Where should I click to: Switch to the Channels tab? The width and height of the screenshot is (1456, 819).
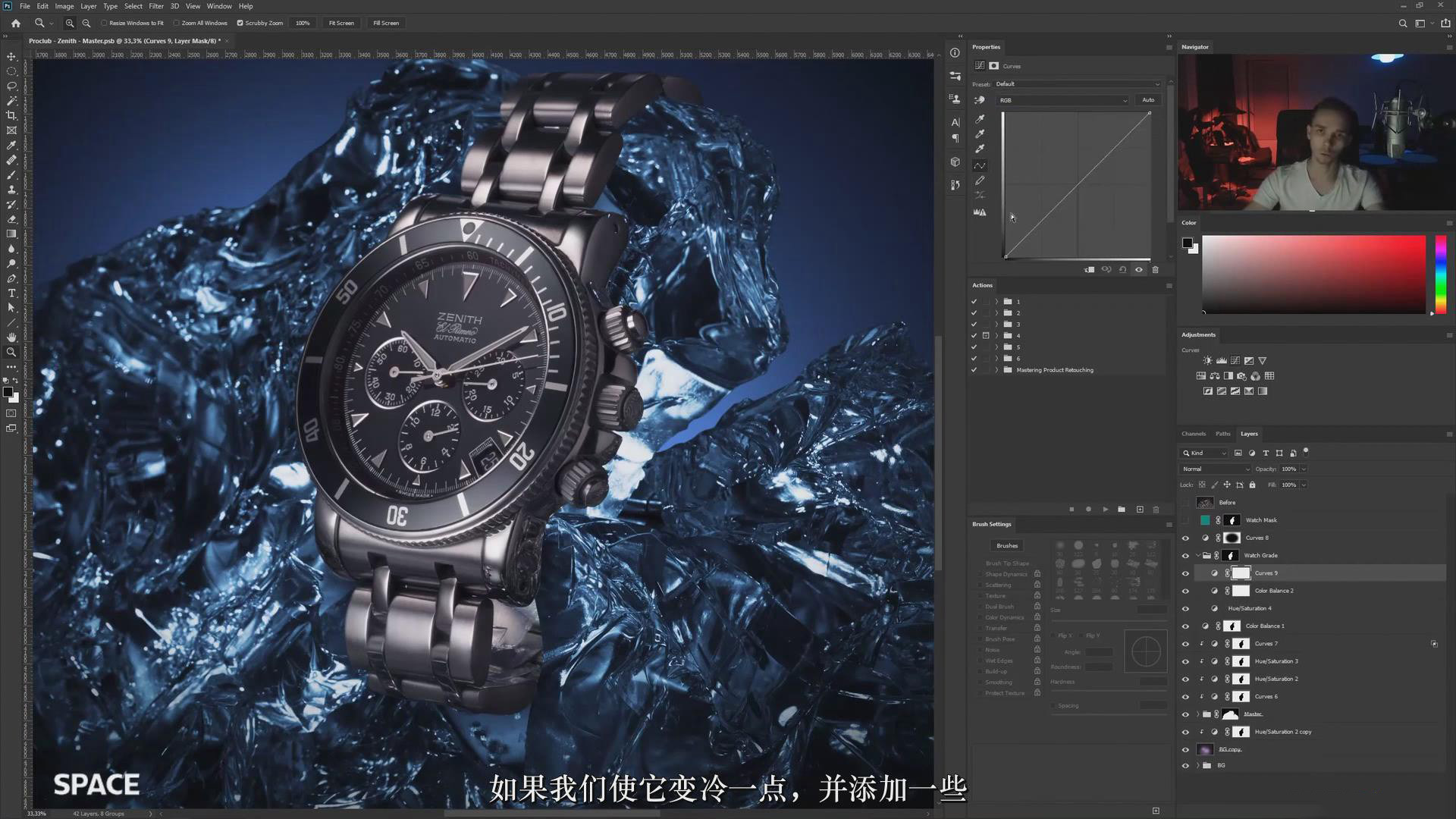click(x=1194, y=433)
